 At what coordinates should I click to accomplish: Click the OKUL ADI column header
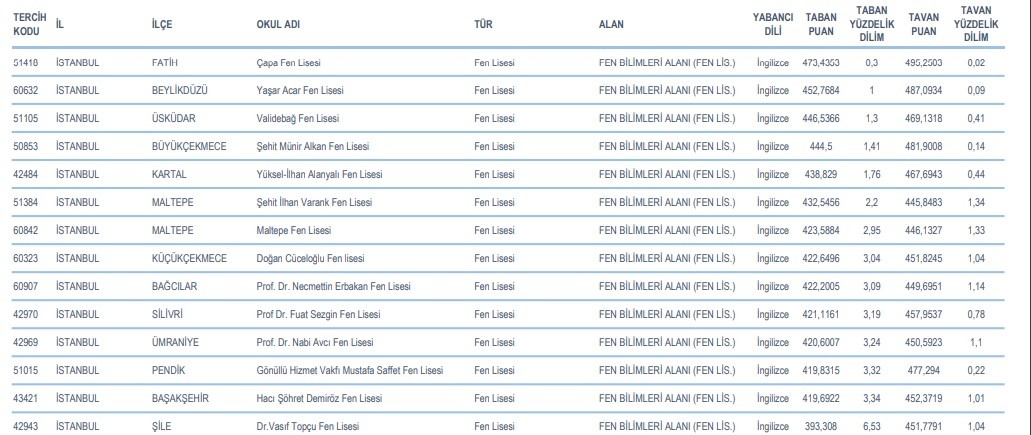pyautogui.click(x=277, y=25)
